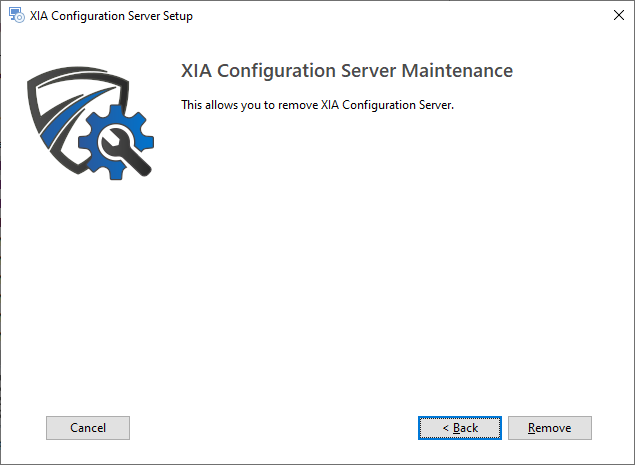Click the Remove button
The image size is (635, 465).
coord(549,428)
